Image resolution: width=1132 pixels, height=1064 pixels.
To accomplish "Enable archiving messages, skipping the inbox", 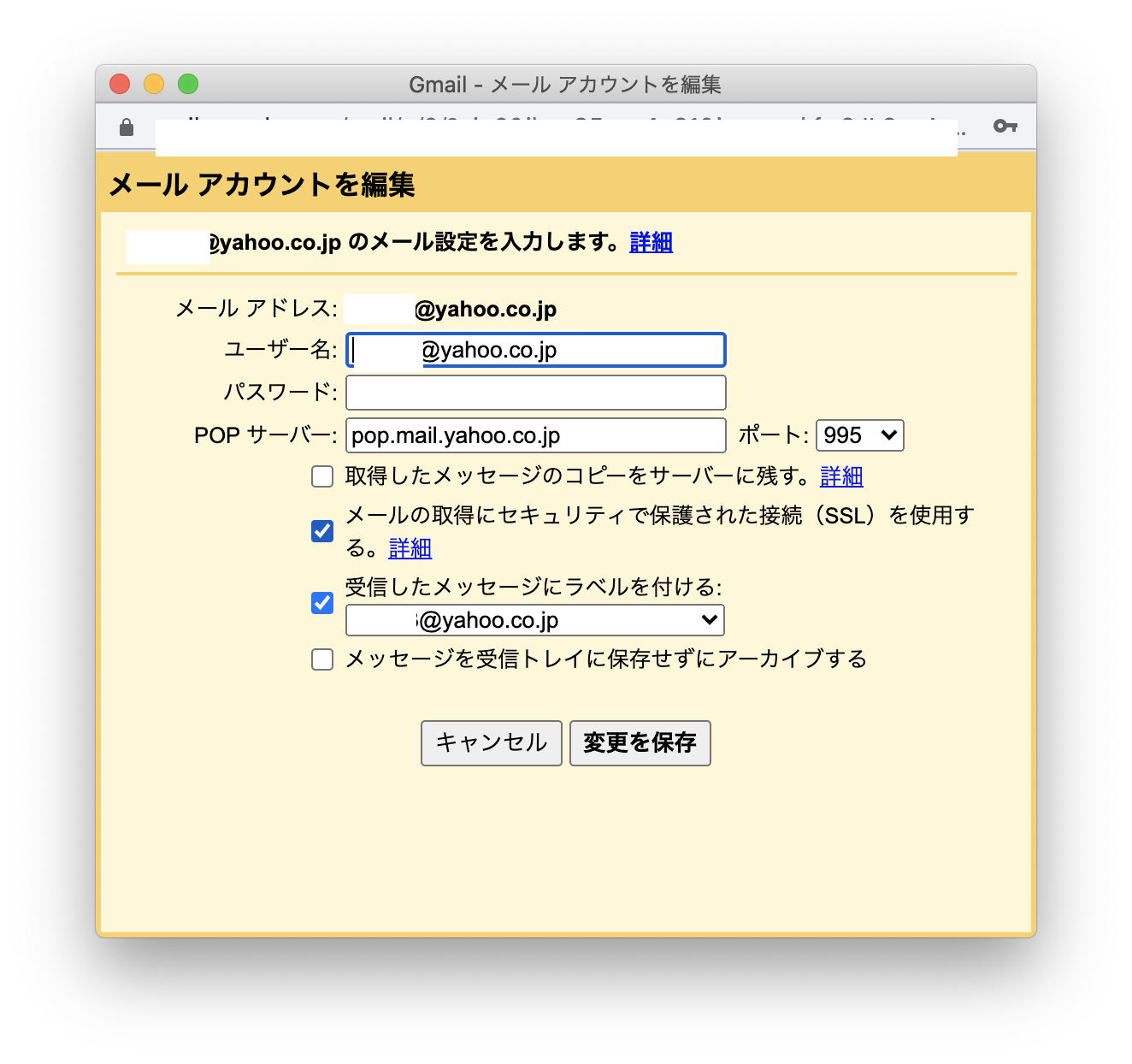I will [x=322, y=659].
